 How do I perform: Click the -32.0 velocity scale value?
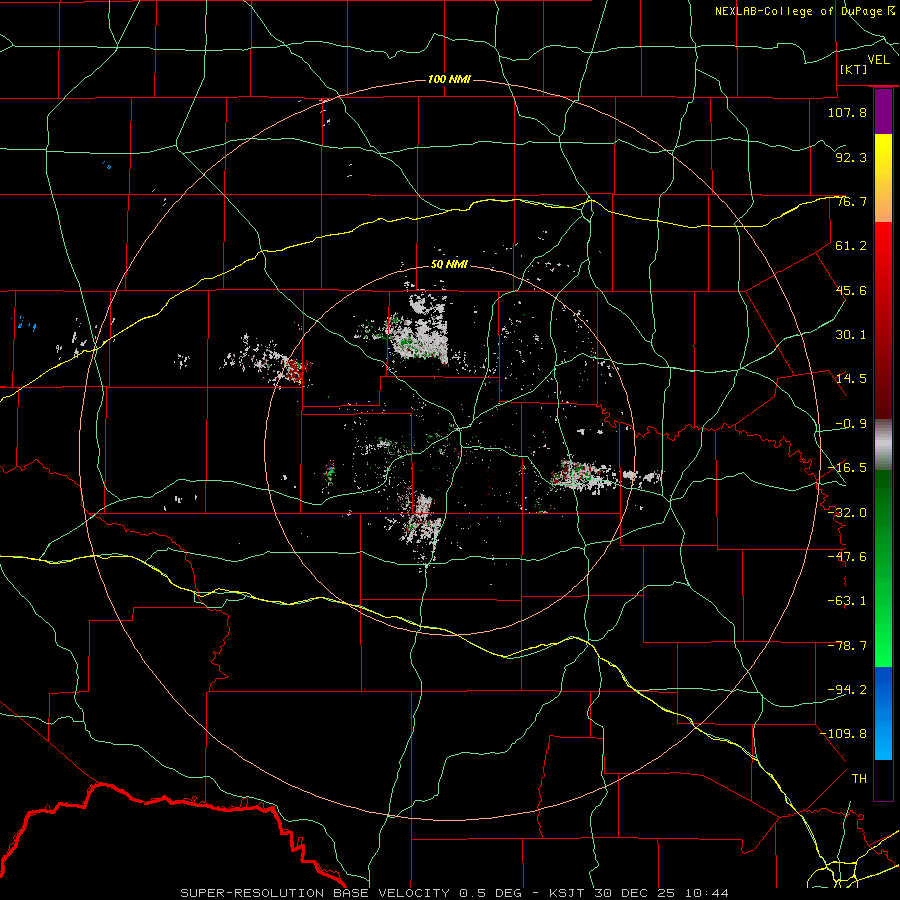[847, 513]
